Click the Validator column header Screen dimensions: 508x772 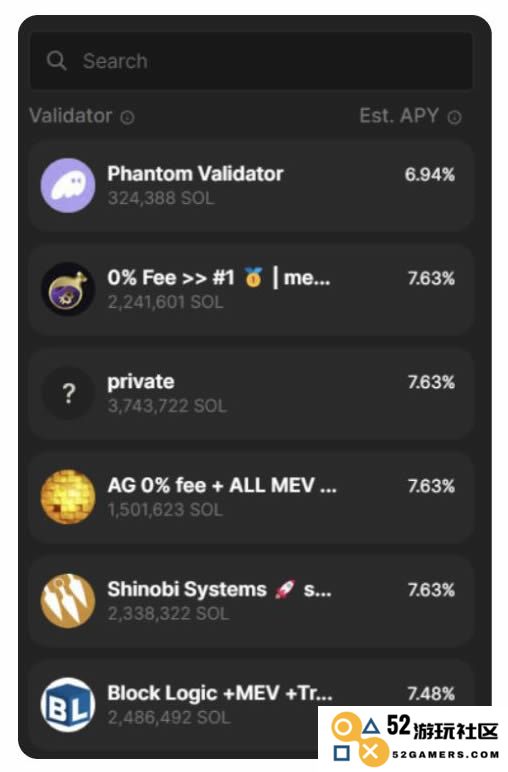pos(70,116)
